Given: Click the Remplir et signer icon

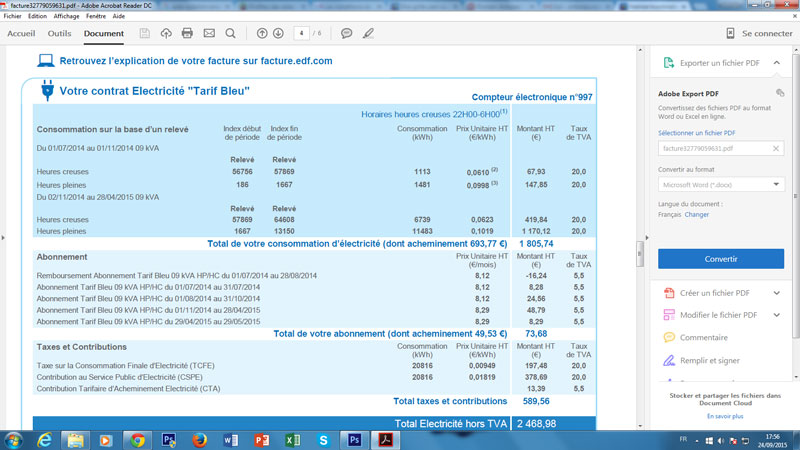Looking at the screenshot, I should (669, 360).
